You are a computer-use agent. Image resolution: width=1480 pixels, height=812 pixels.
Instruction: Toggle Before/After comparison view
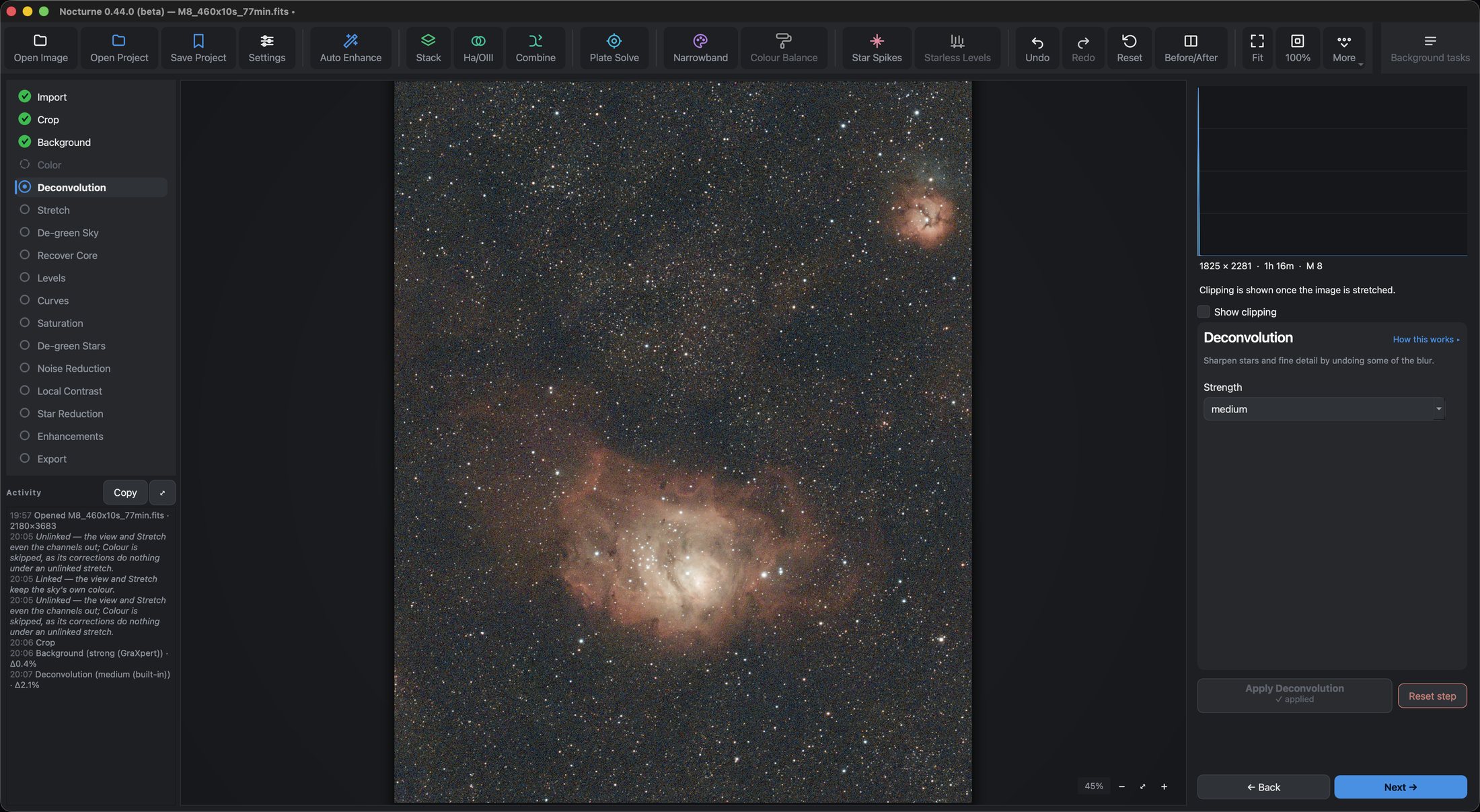(1191, 48)
